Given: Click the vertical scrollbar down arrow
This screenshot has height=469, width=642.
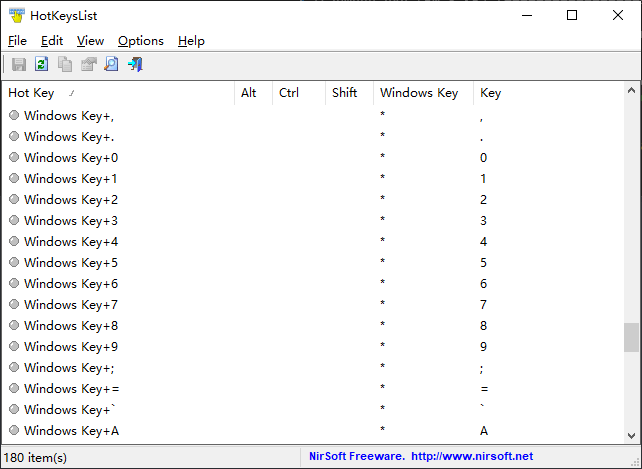Looking at the screenshot, I should coord(631,436).
